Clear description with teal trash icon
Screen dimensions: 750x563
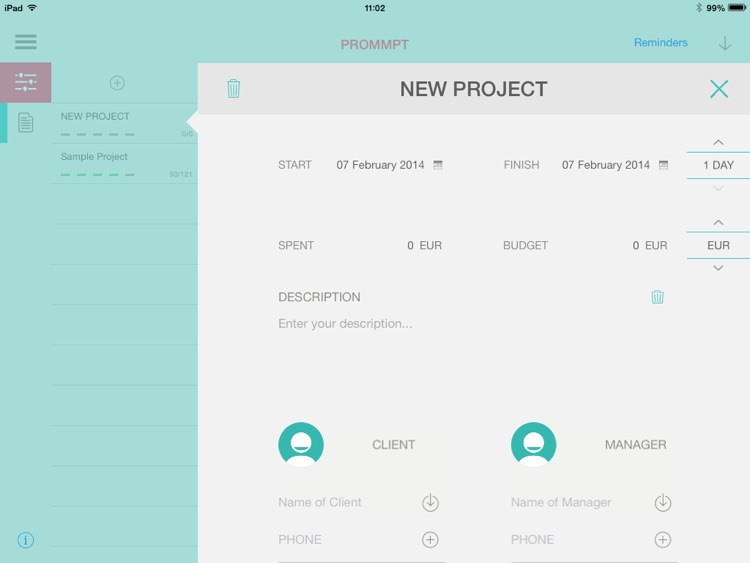click(657, 297)
